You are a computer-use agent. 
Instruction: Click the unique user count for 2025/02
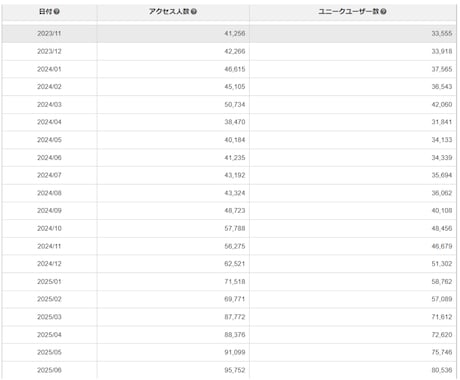pyautogui.click(x=442, y=299)
